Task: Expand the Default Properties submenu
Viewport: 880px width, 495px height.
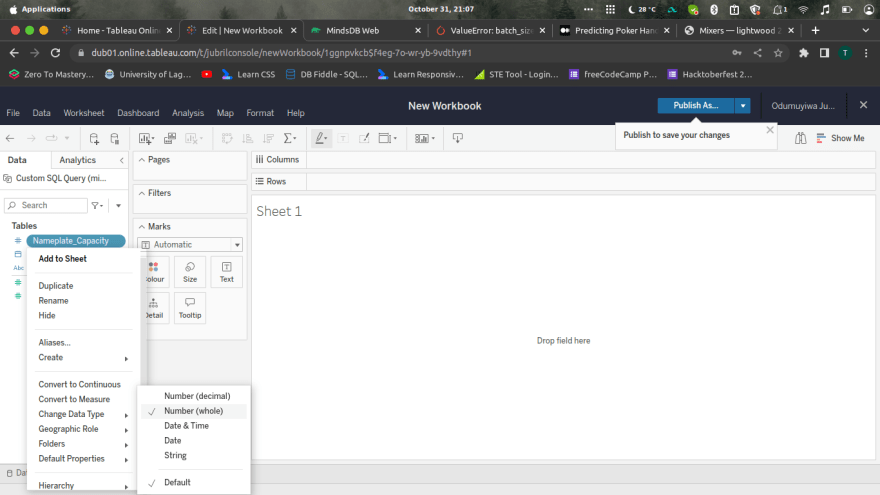Action: [83, 459]
